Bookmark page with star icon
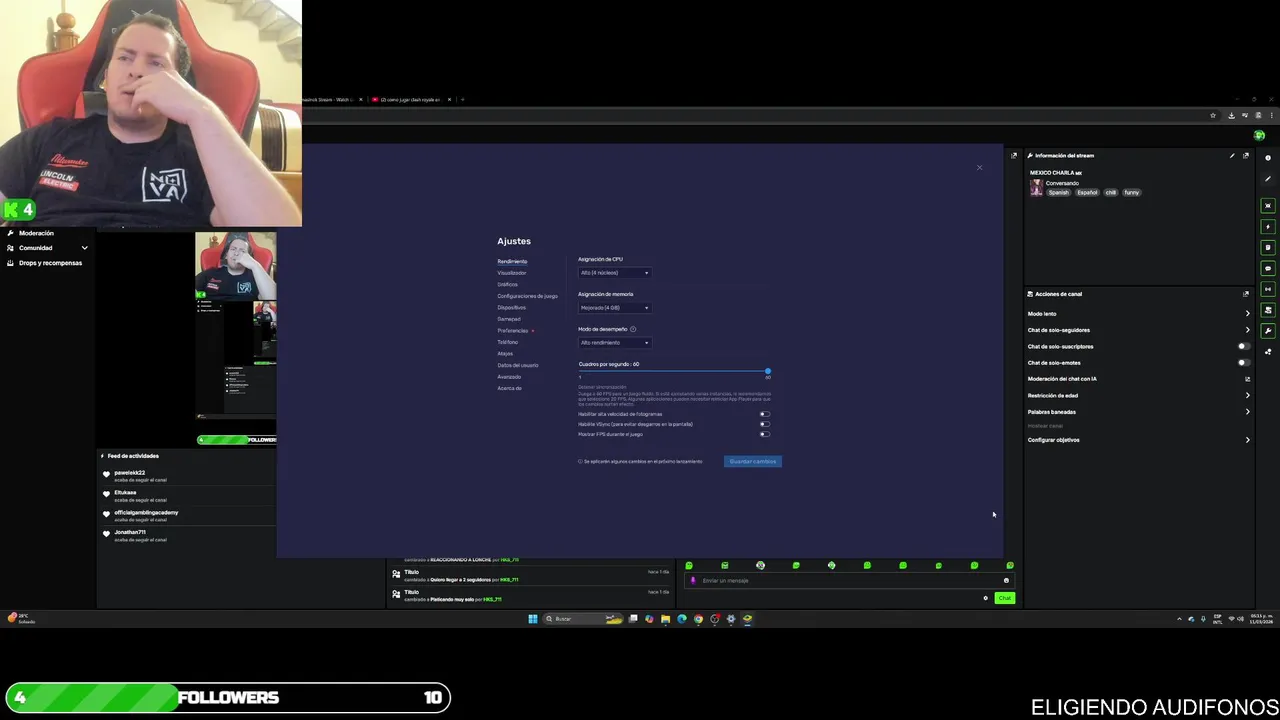The image size is (1280, 720). (x=1213, y=116)
